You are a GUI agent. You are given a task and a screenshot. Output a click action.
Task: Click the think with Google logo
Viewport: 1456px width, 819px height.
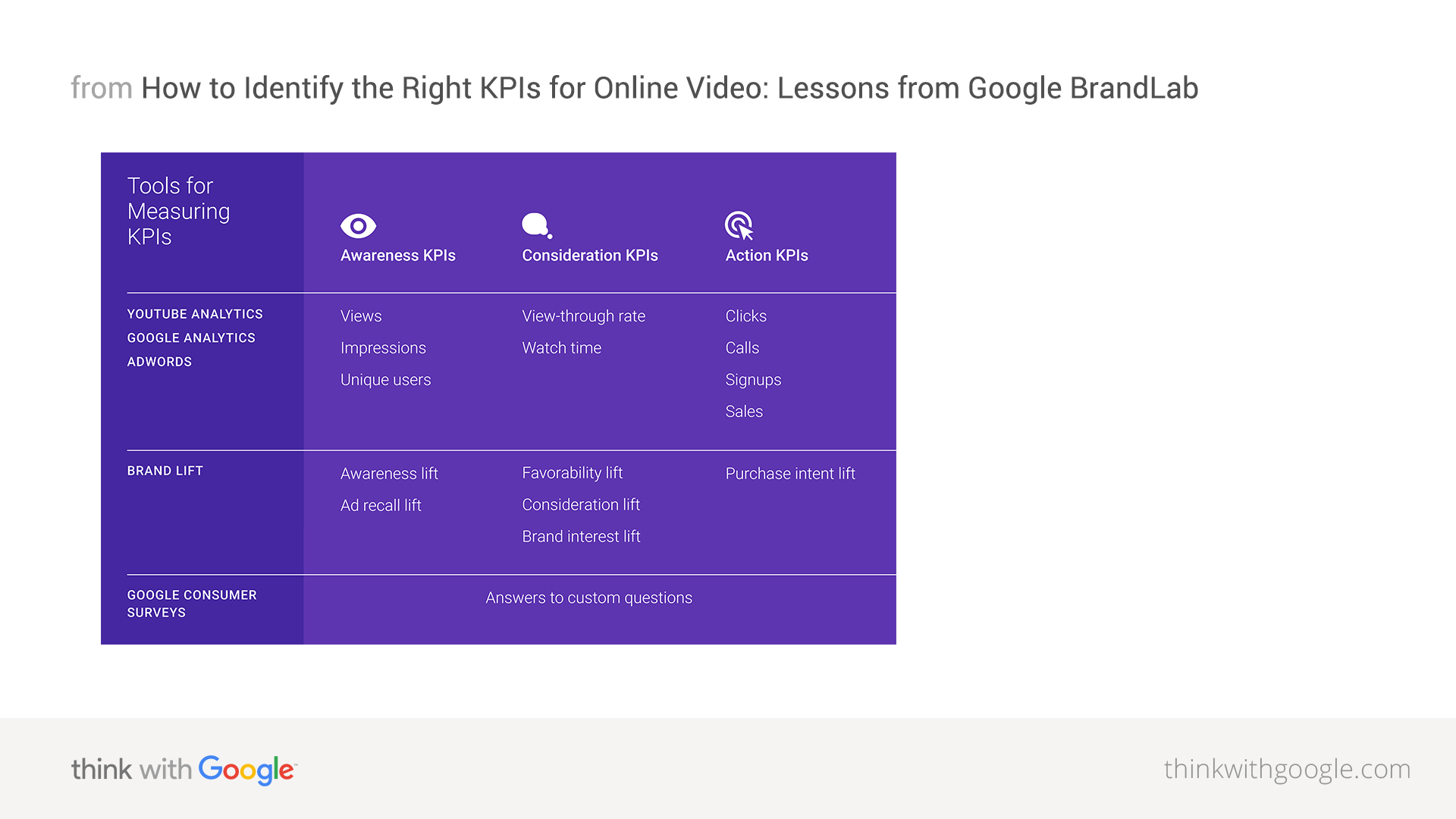click(184, 770)
